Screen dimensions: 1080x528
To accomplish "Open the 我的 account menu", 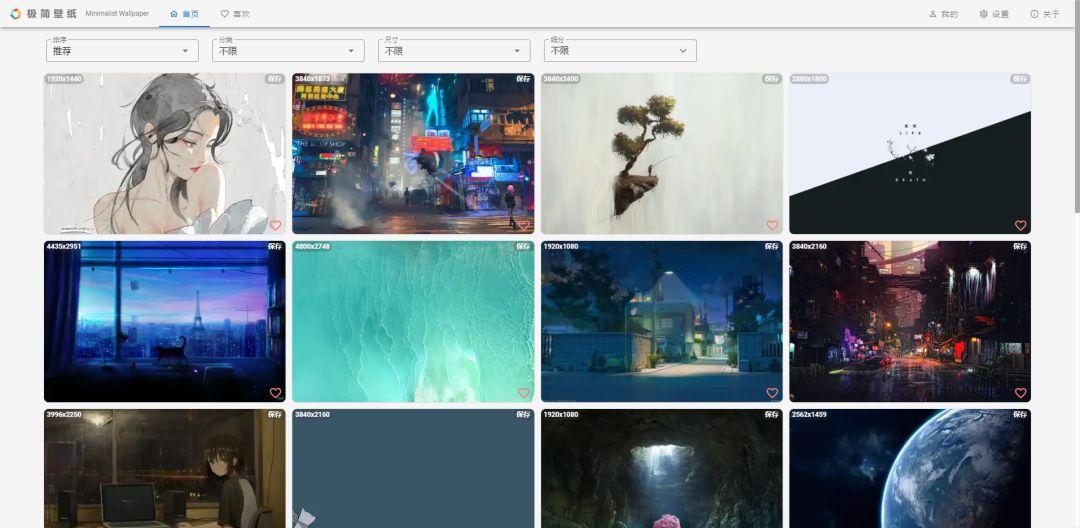I will pyautogui.click(x=943, y=14).
